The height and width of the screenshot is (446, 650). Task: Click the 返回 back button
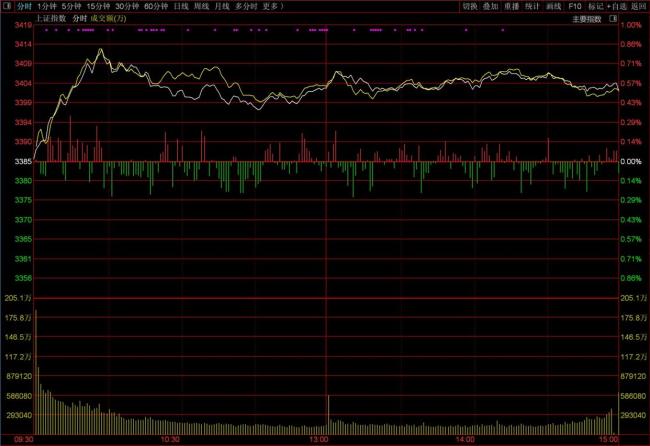(638, 6)
